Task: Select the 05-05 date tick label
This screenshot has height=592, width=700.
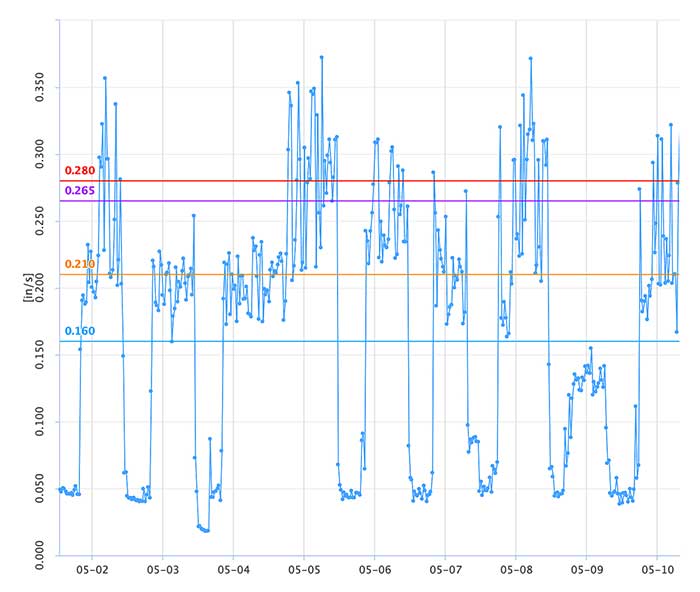Action: (x=304, y=570)
